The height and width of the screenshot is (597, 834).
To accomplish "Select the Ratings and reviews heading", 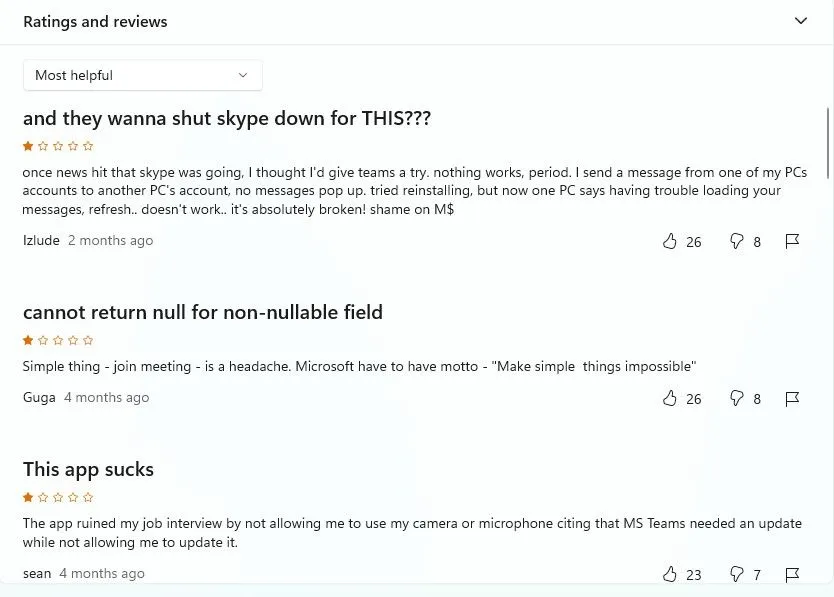I will (x=95, y=21).
